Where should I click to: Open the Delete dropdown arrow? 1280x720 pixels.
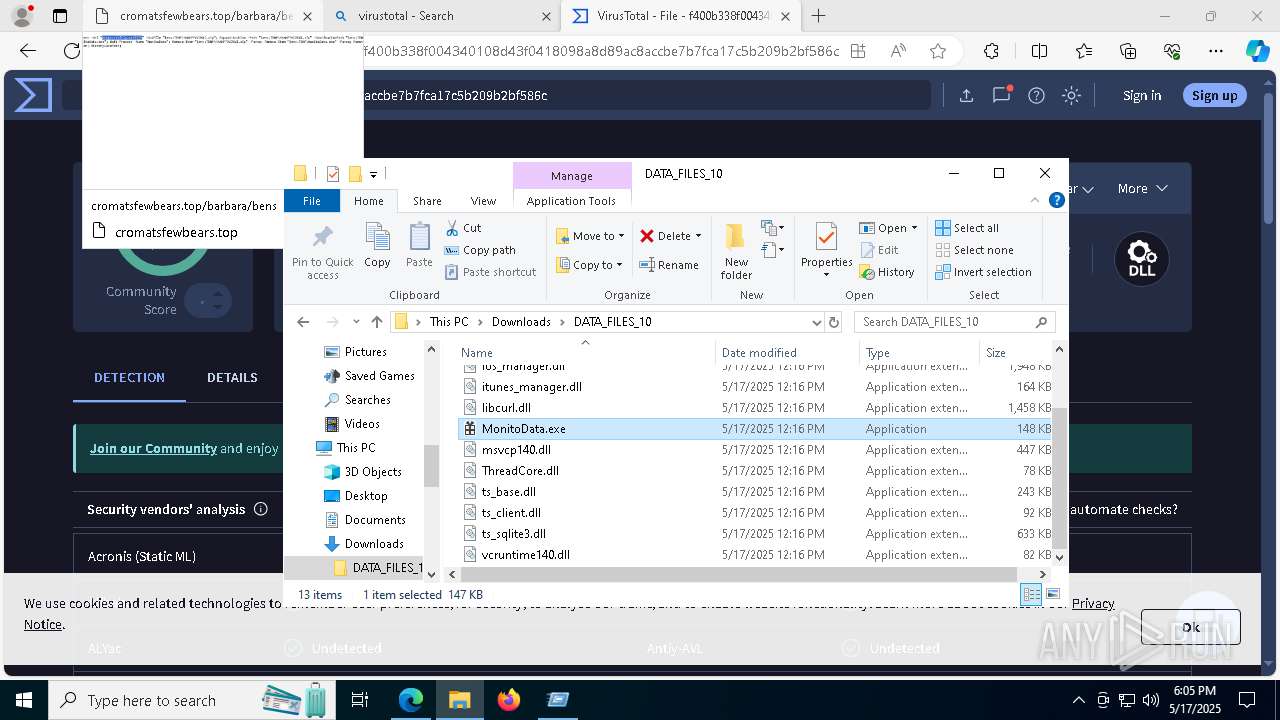[698, 236]
